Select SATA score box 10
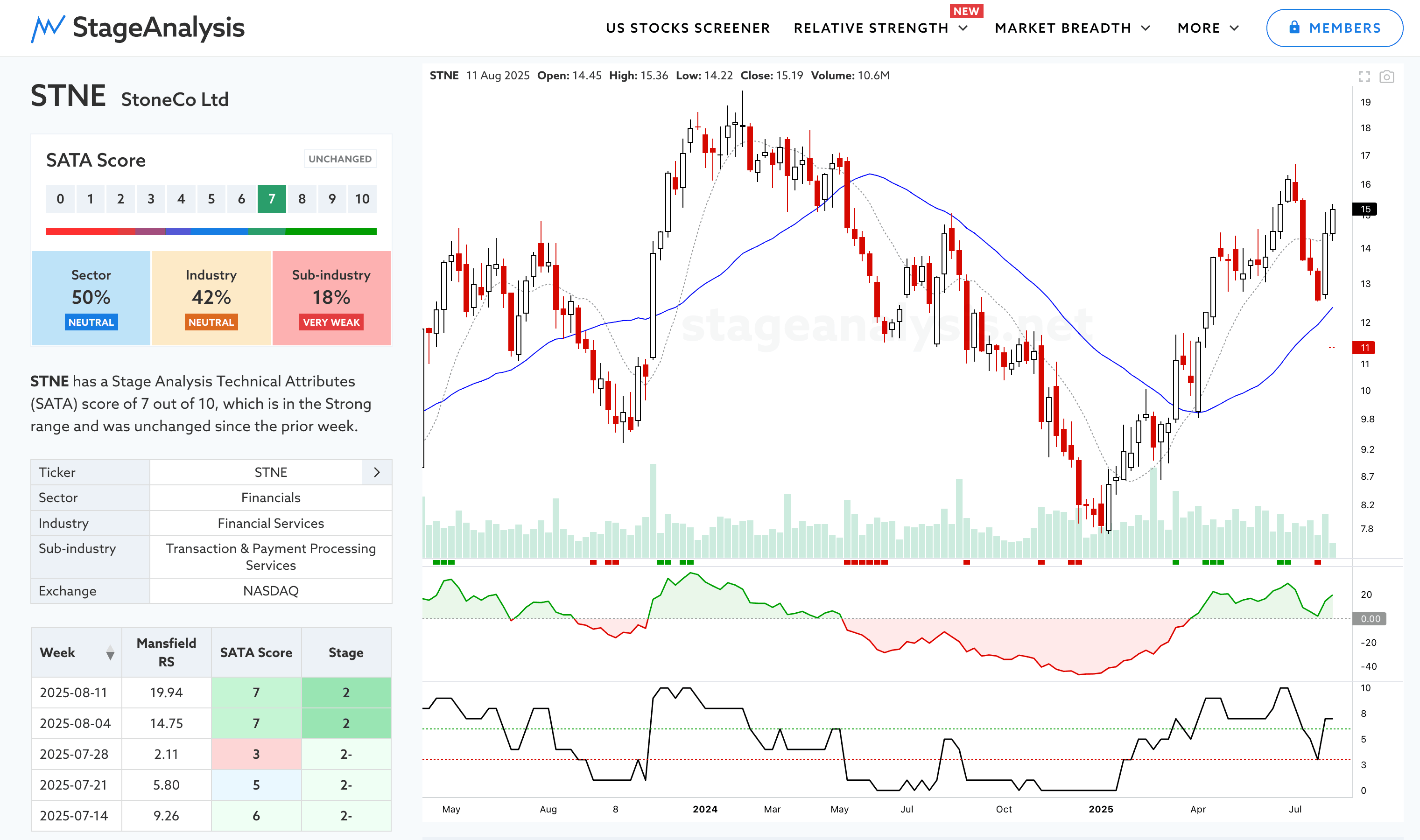 coord(362,199)
